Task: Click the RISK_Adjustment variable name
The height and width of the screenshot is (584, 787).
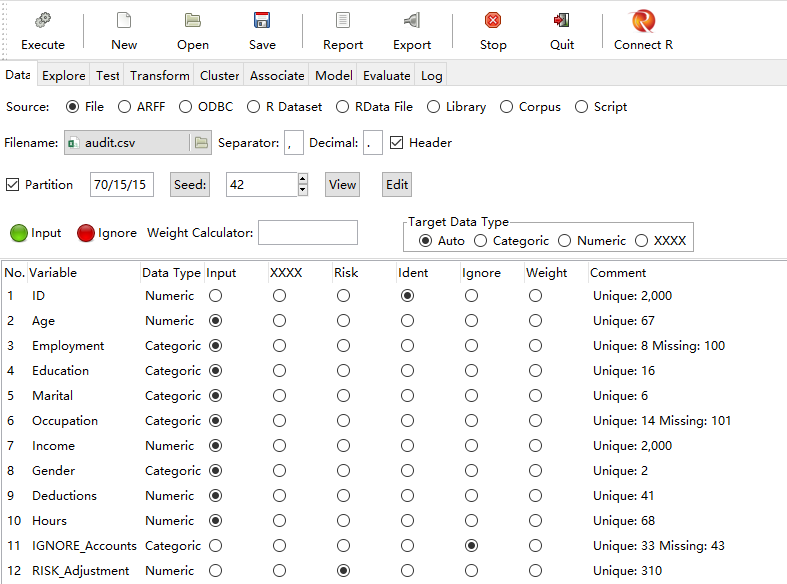Action: (81, 571)
